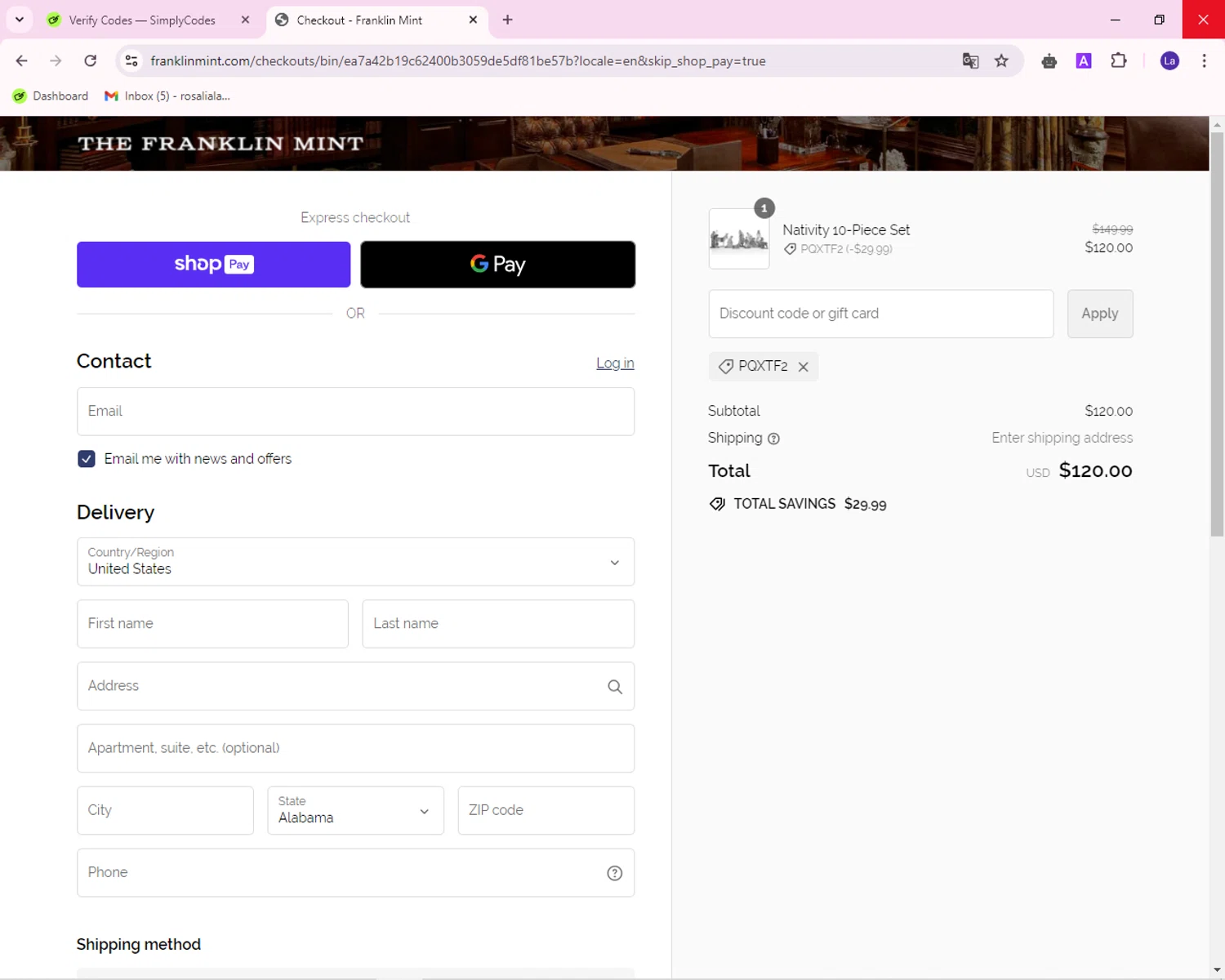The height and width of the screenshot is (980, 1225).
Task: Close the Verify Codes tab
Action: coord(245,20)
